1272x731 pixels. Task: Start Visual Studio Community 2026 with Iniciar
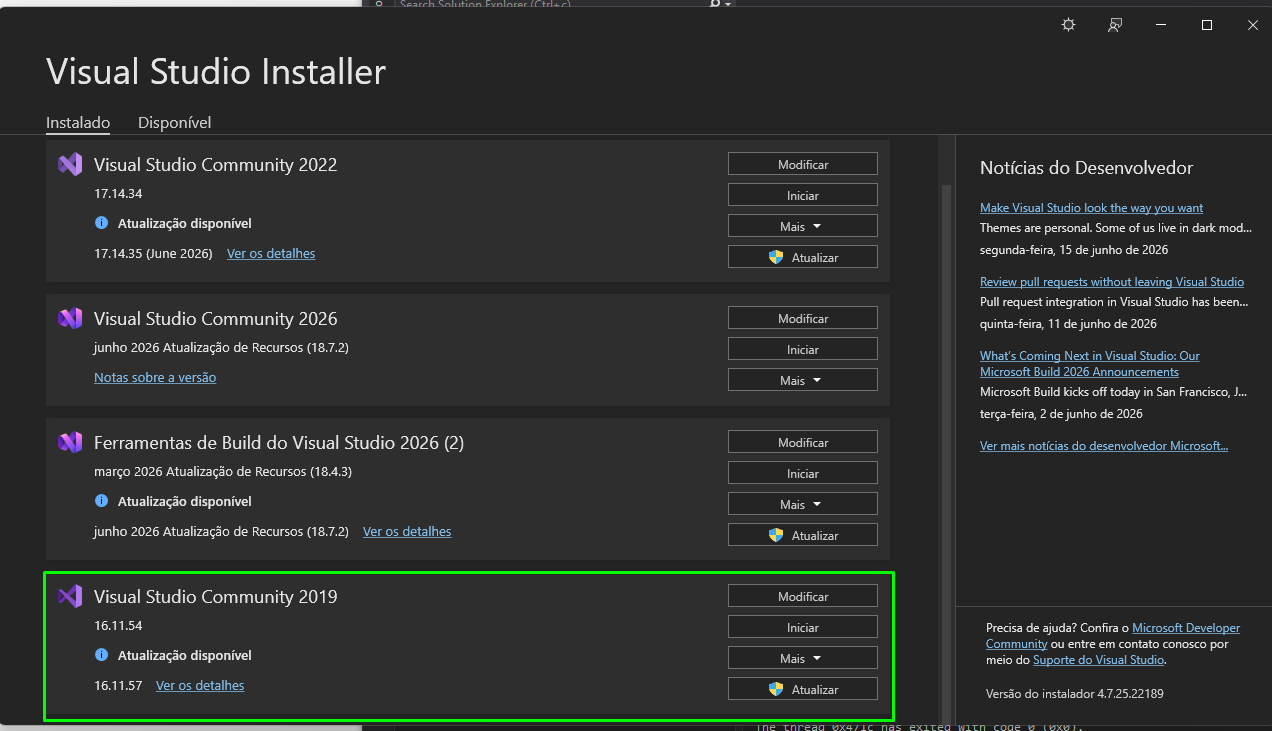pos(803,349)
